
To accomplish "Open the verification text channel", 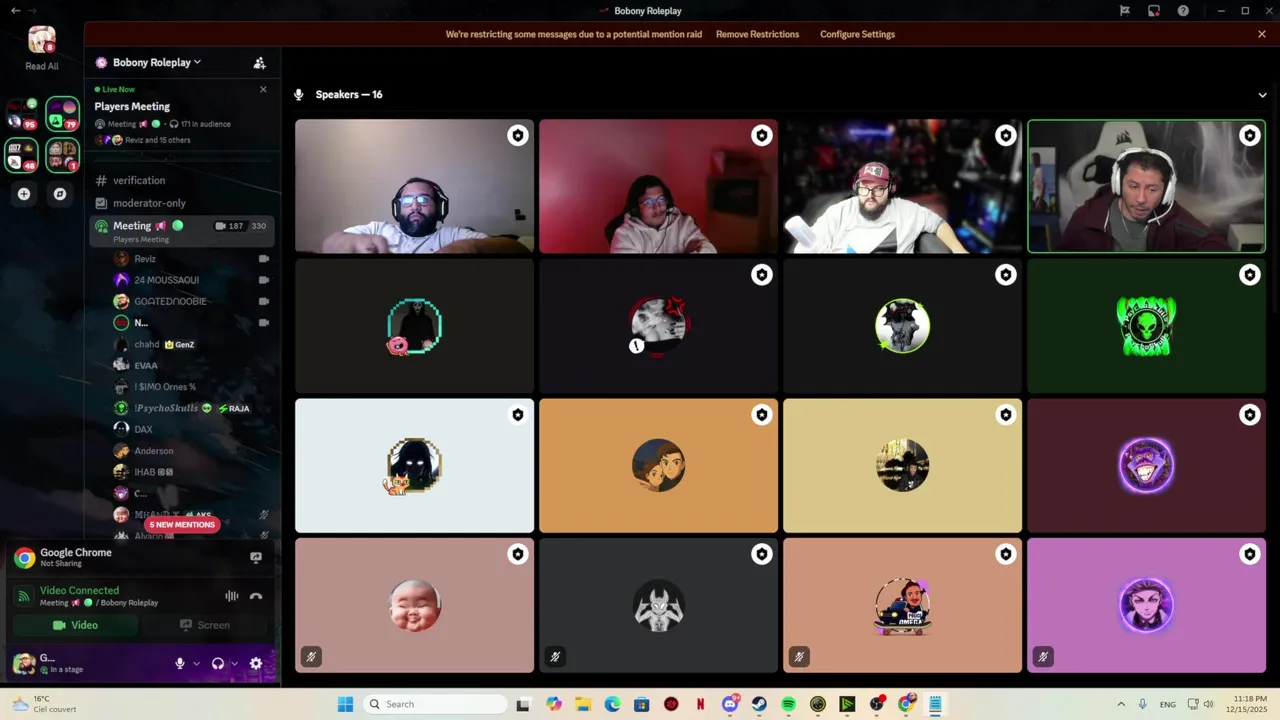I will click(180, 181).
